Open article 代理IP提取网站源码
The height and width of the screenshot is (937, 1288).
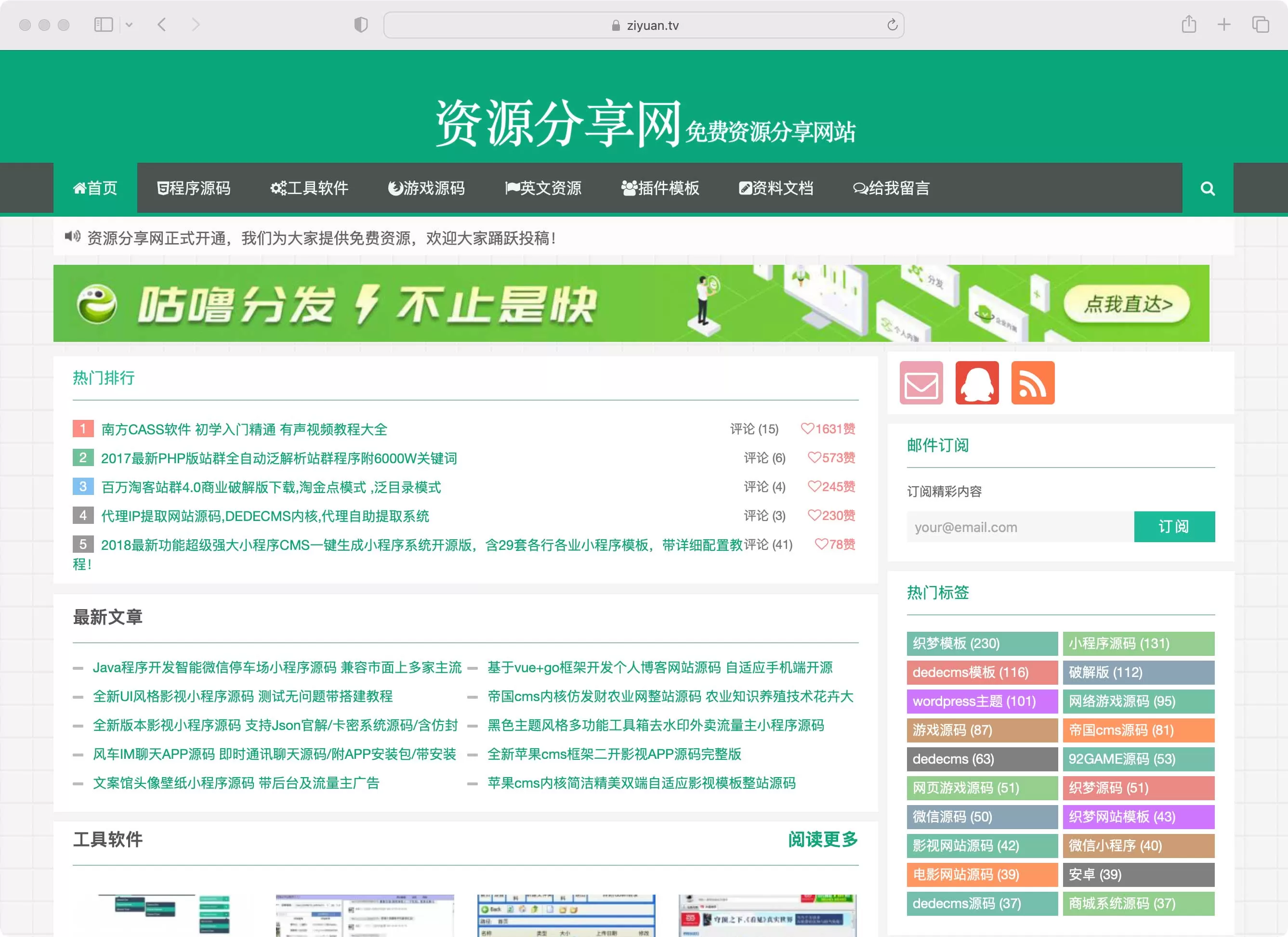(265, 517)
